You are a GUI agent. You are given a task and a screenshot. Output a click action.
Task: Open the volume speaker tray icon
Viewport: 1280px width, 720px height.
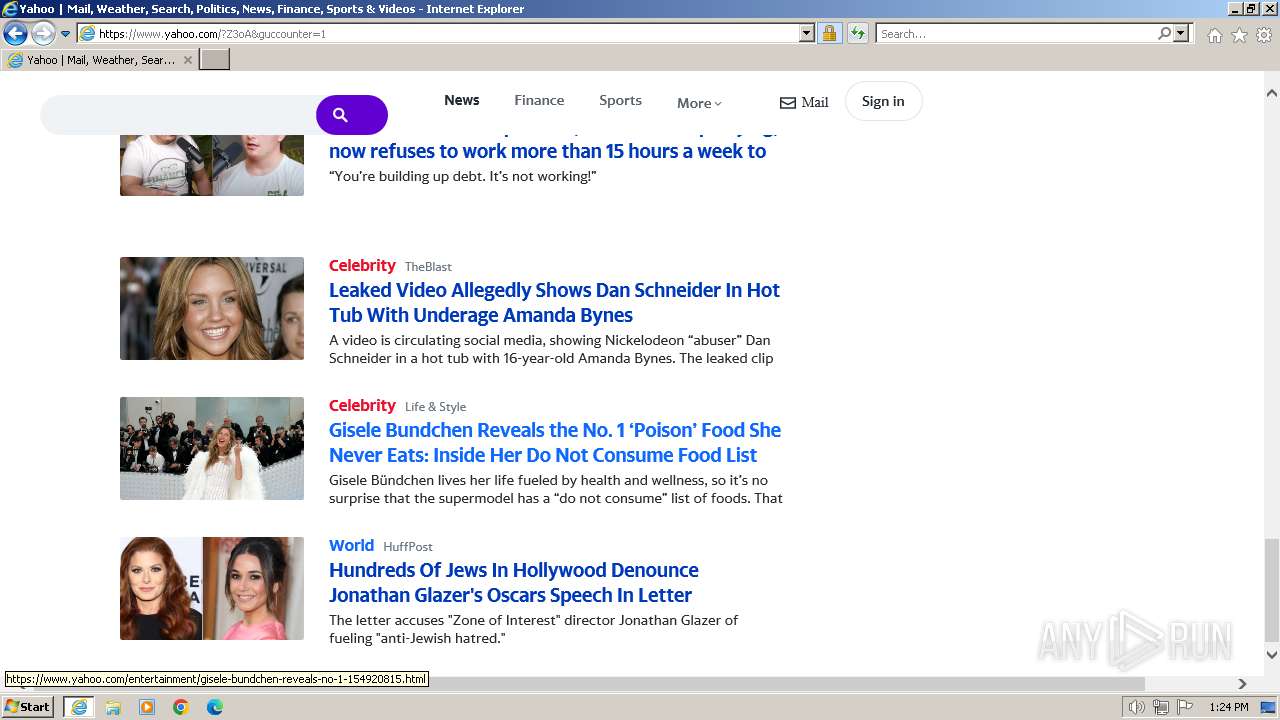click(x=1137, y=707)
